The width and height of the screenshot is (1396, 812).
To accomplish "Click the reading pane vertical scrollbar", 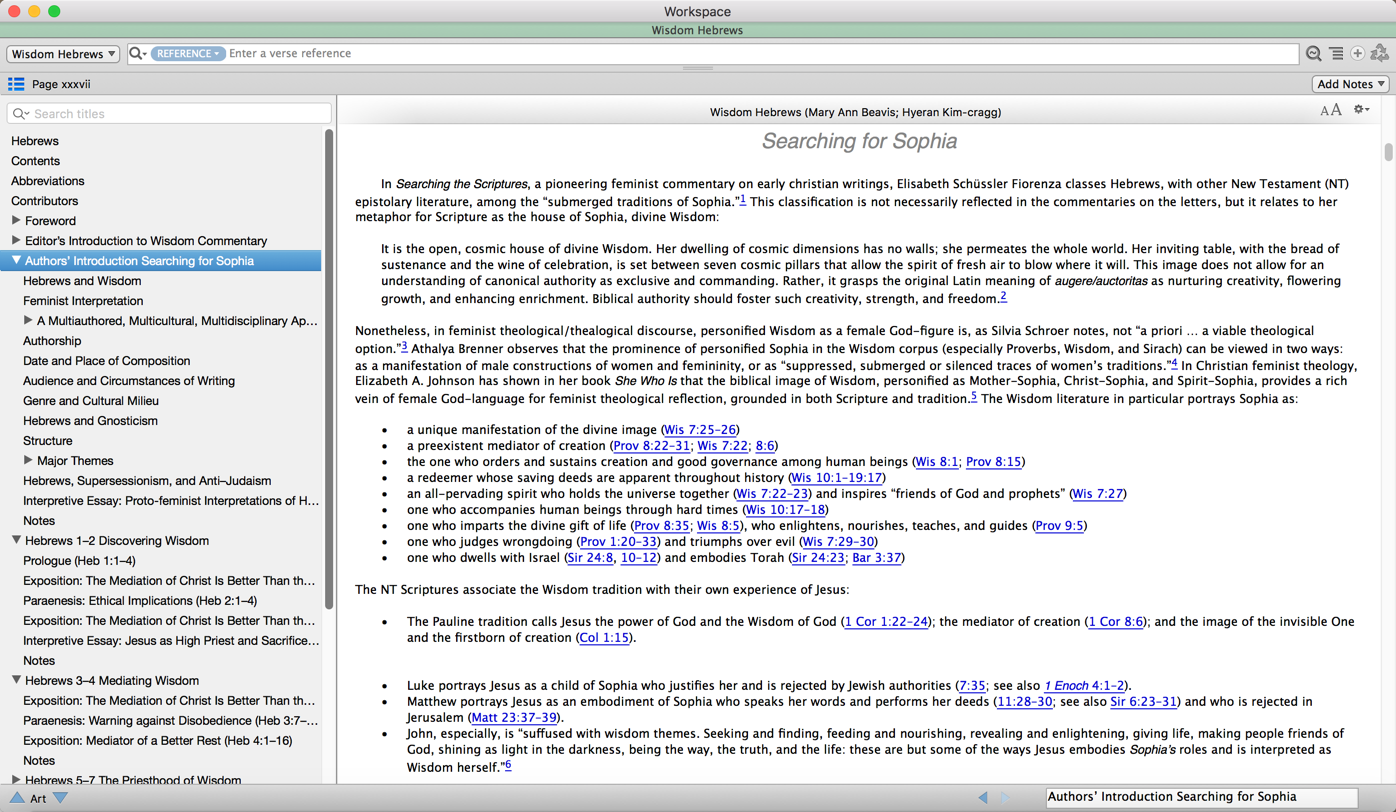I will pyautogui.click(x=1388, y=152).
